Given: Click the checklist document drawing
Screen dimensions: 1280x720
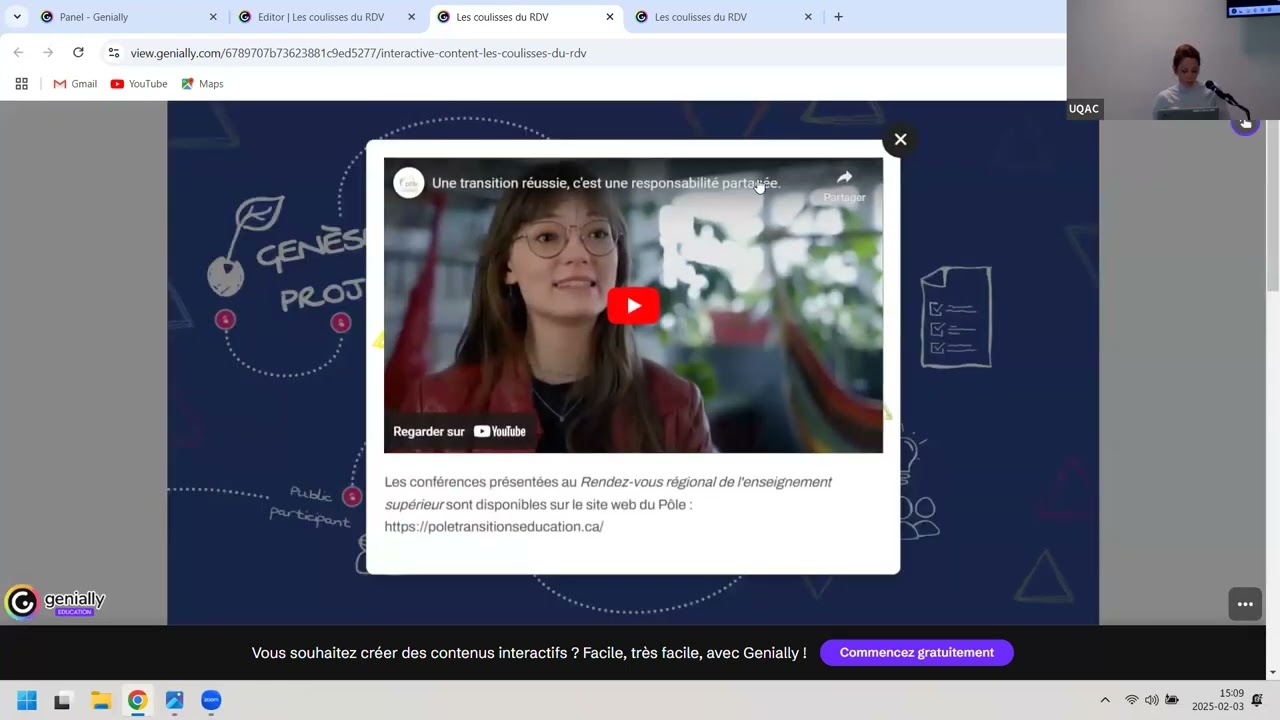Looking at the screenshot, I should (x=956, y=316).
